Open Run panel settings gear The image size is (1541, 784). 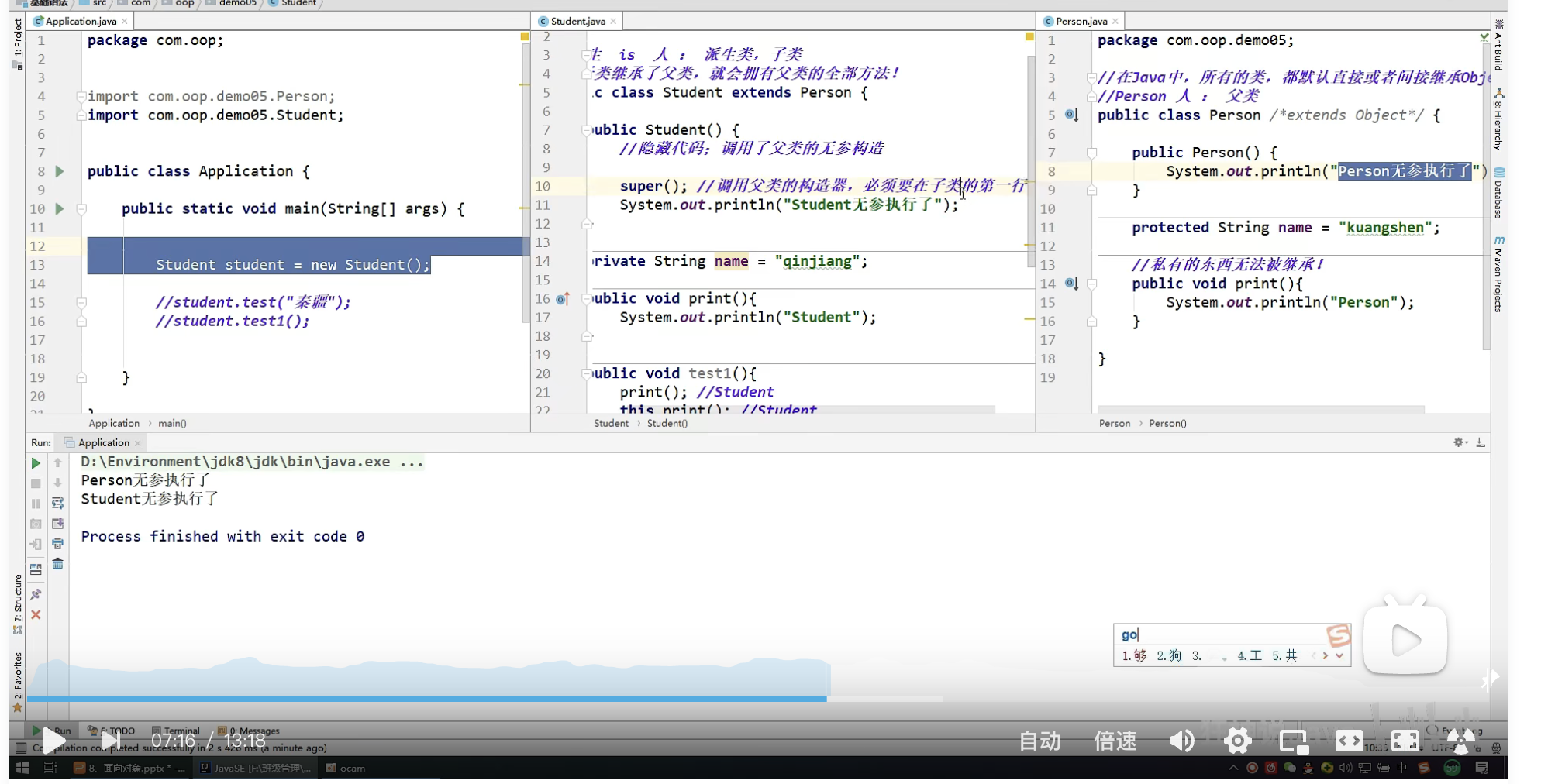point(1460,442)
